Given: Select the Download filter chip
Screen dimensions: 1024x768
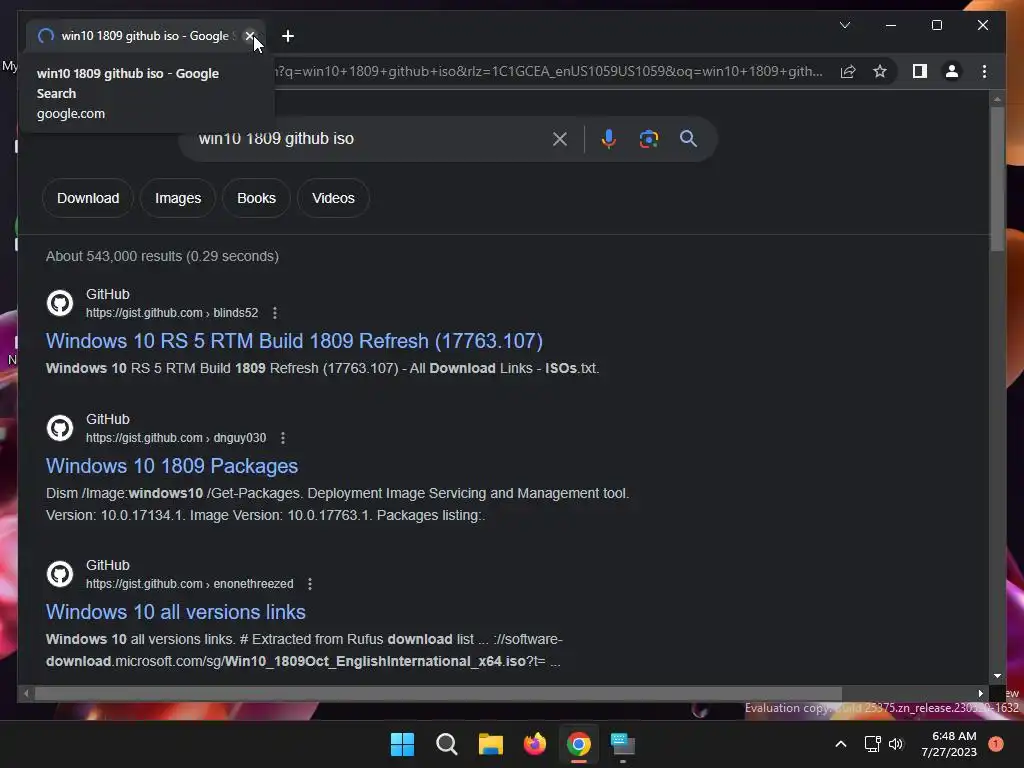Looking at the screenshot, I should [88, 198].
